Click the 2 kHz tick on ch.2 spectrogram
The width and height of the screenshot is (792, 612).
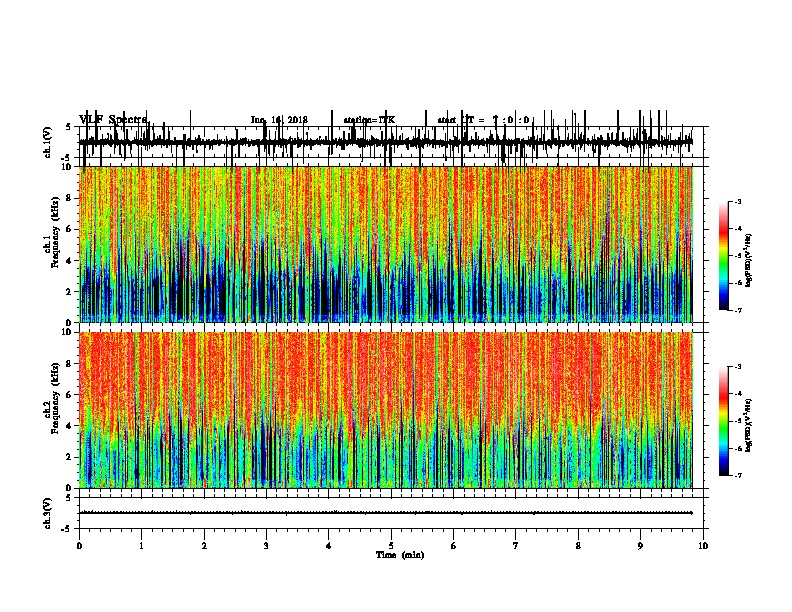[70, 457]
